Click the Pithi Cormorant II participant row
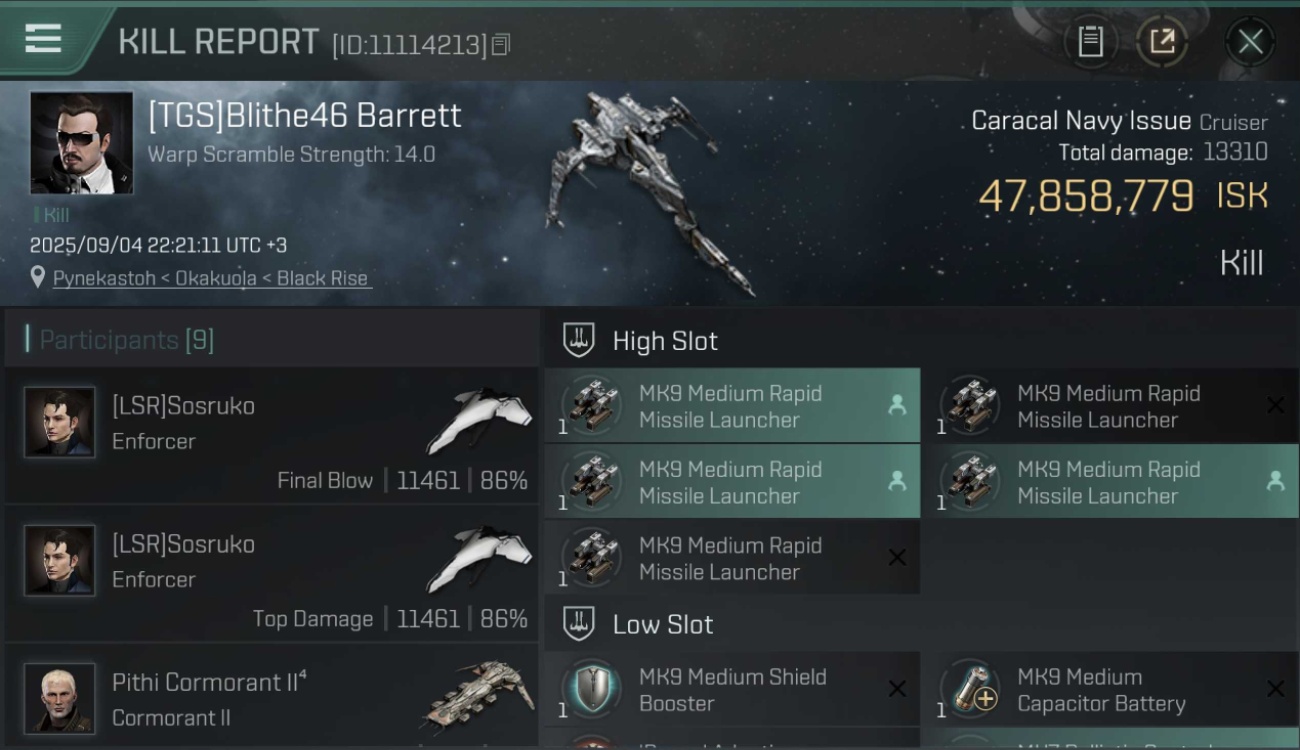 pos(271,699)
